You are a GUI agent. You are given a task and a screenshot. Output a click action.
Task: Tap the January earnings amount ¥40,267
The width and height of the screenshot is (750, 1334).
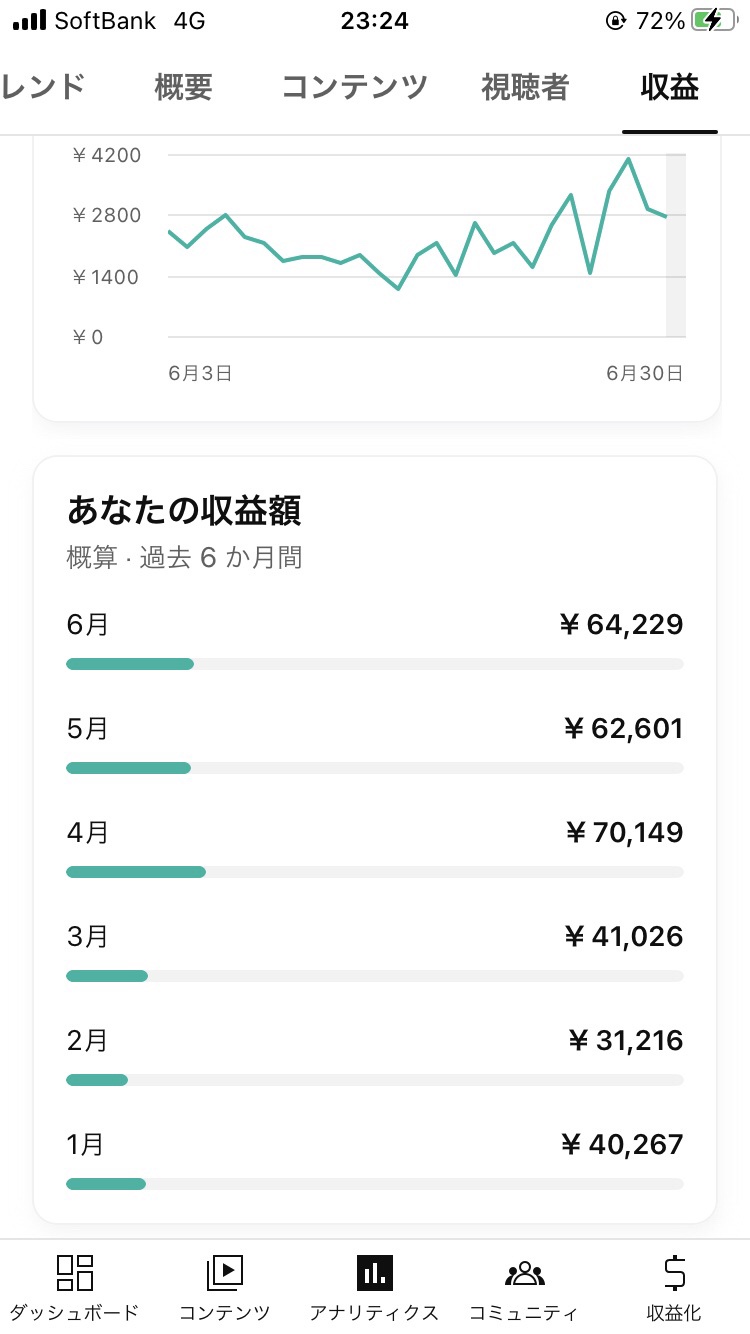(x=622, y=1145)
